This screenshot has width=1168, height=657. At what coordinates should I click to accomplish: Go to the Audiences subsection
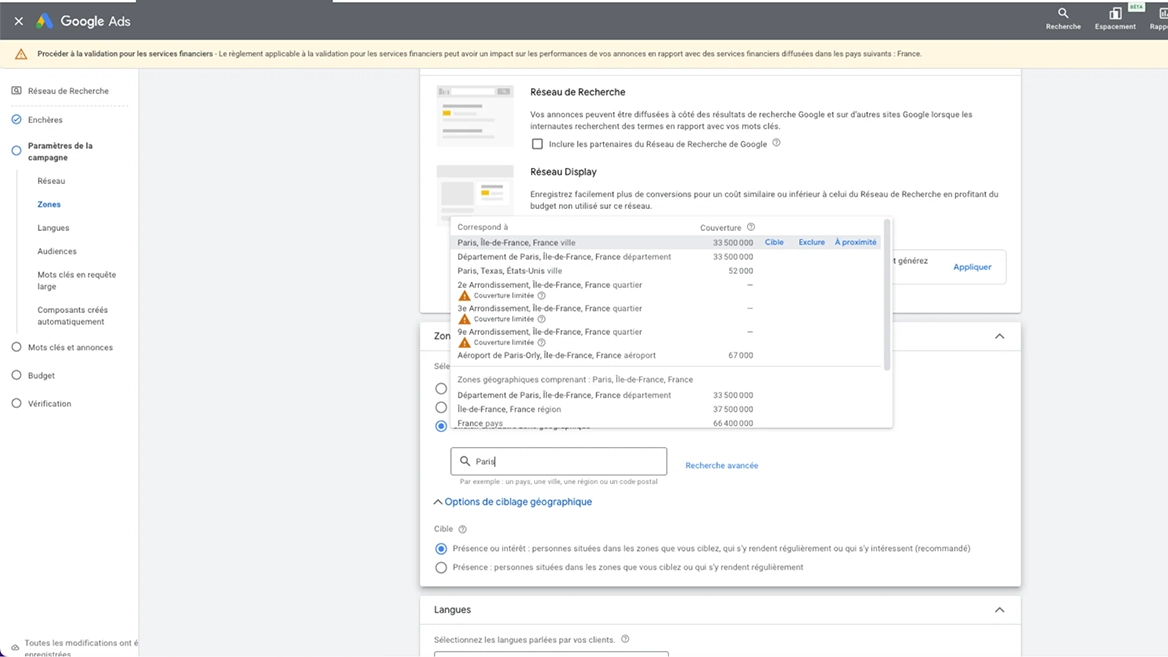57,251
